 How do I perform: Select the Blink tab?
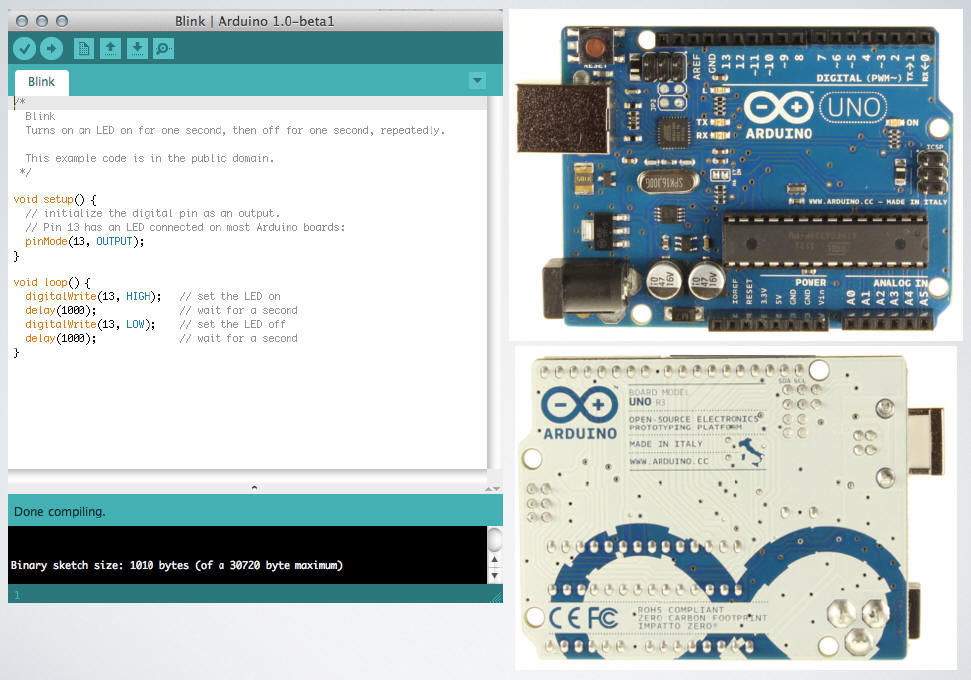[x=41, y=82]
